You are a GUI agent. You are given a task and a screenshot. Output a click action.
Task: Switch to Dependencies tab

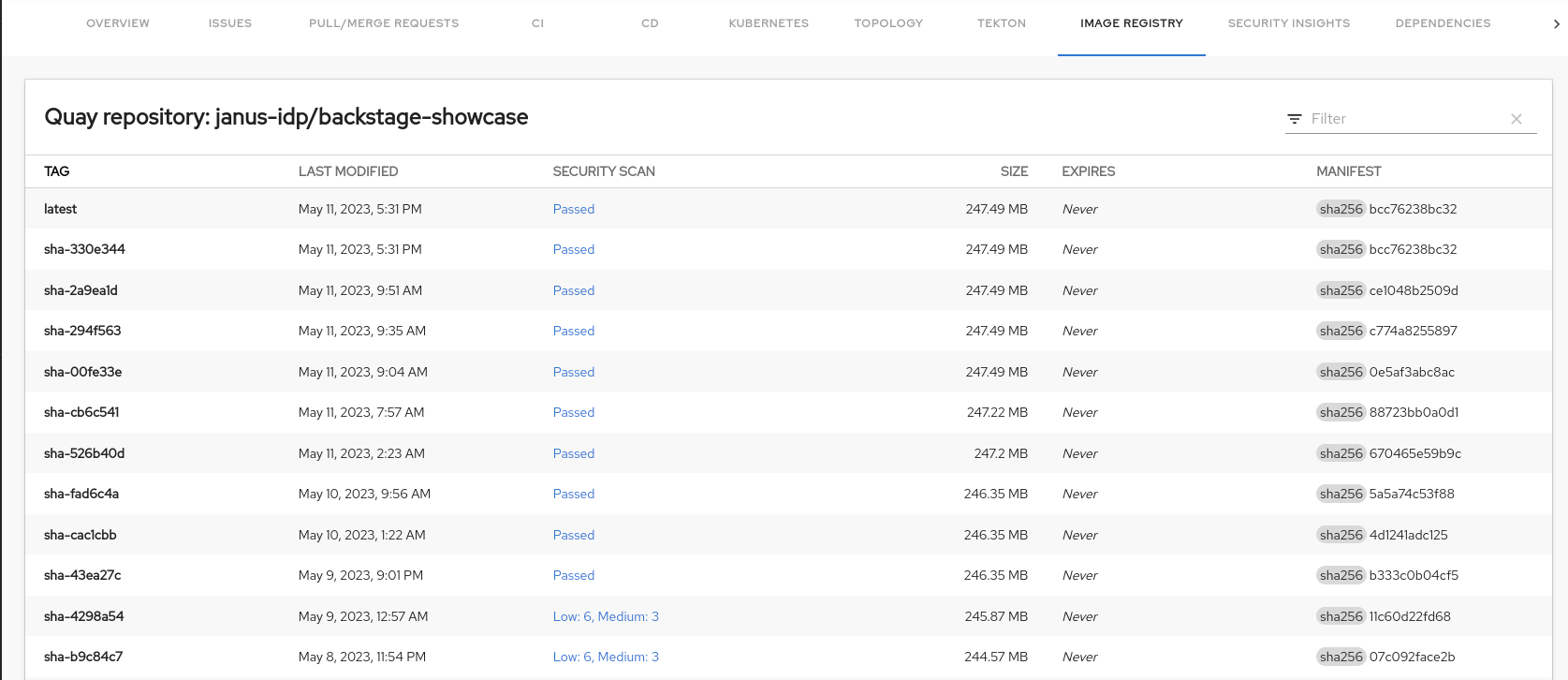pyautogui.click(x=1442, y=23)
